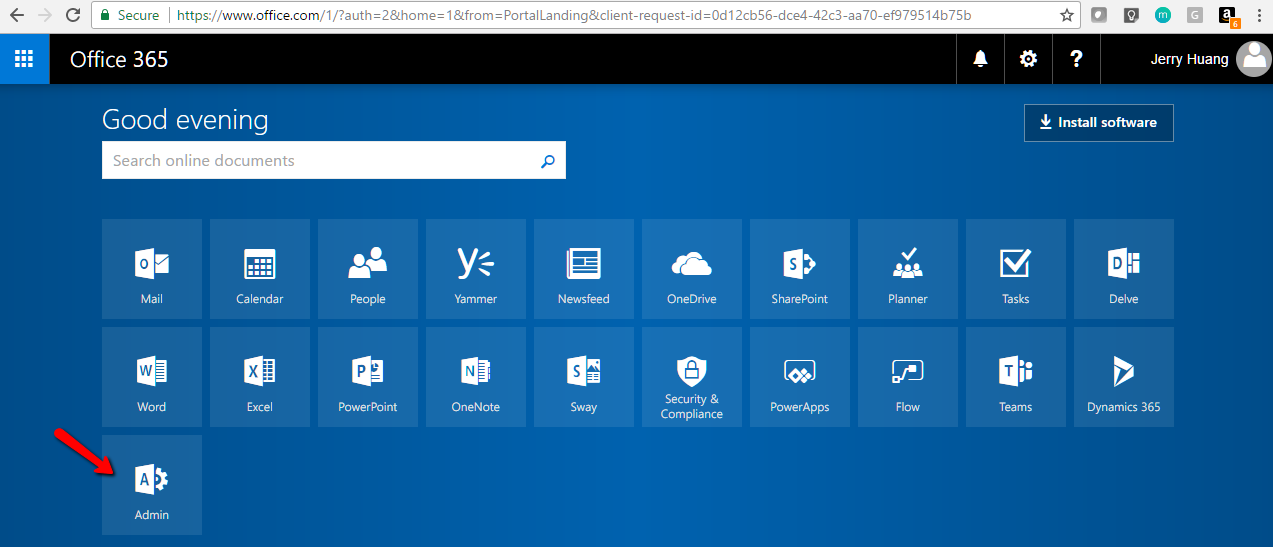The image size is (1273, 547).
Task: Open the Dynamics 365 tile
Action: pyautogui.click(x=1124, y=377)
